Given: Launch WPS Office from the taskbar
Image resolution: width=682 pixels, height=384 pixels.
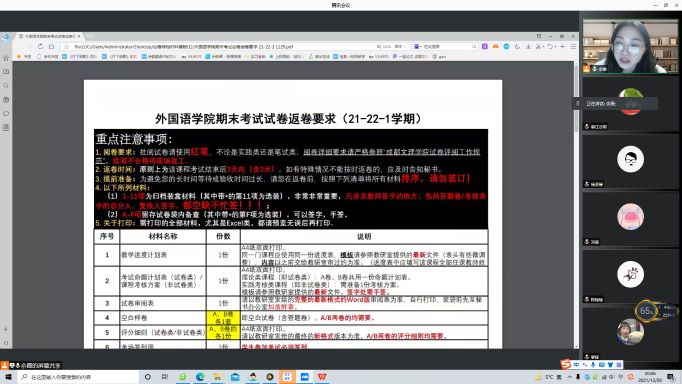Looking at the screenshot, I should [x=322, y=377].
